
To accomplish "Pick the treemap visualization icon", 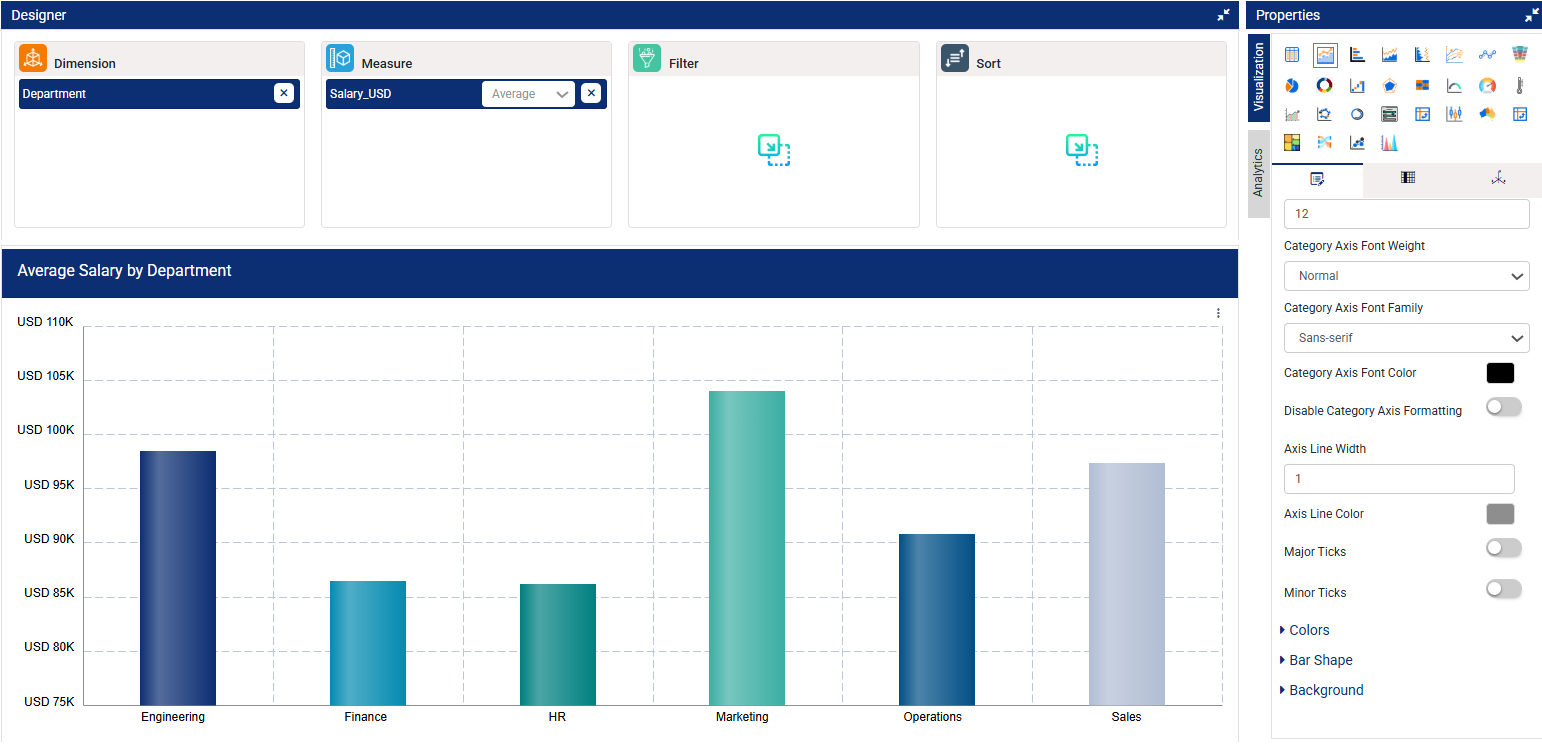I will coord(1292,143).
